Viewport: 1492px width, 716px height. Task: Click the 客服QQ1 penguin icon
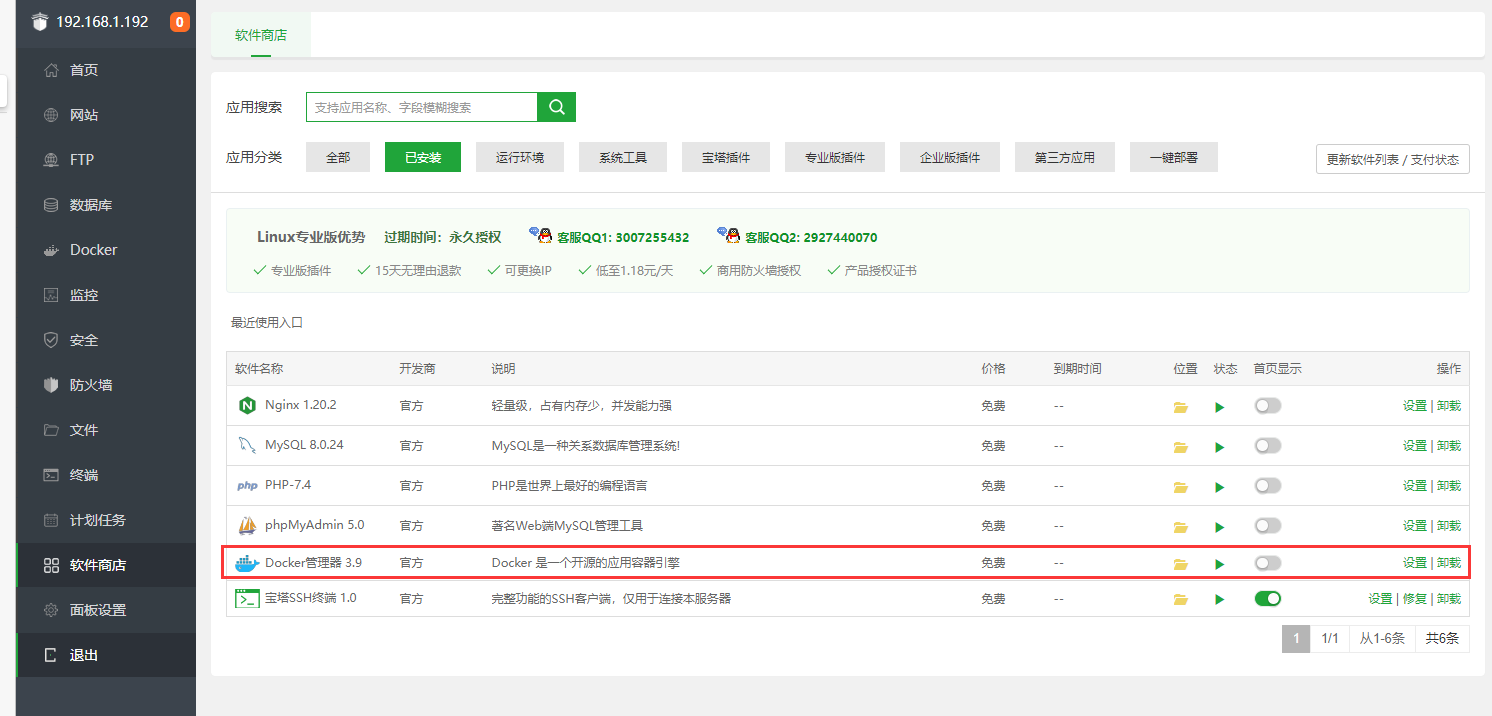coord(541,235)
